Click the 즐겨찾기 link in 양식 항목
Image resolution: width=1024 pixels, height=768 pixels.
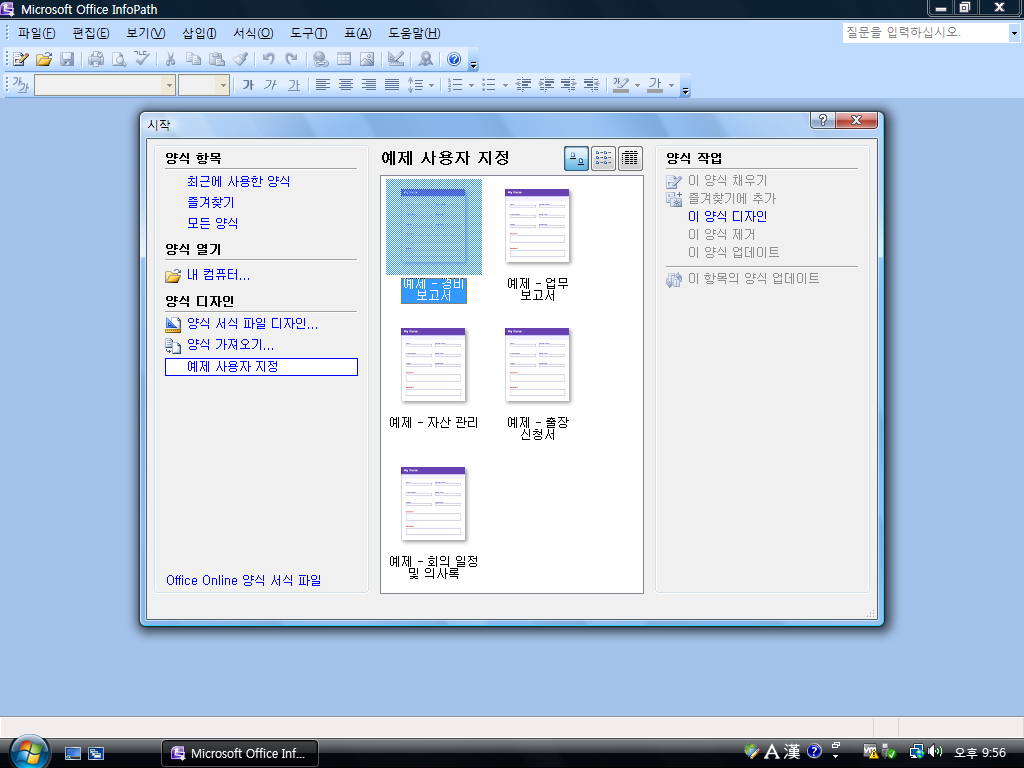coord(210,202)
